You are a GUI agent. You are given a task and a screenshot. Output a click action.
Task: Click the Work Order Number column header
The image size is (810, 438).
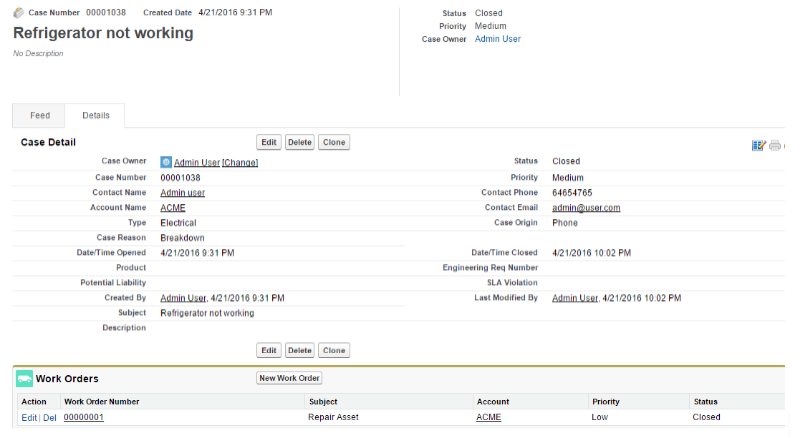point(101,402)
